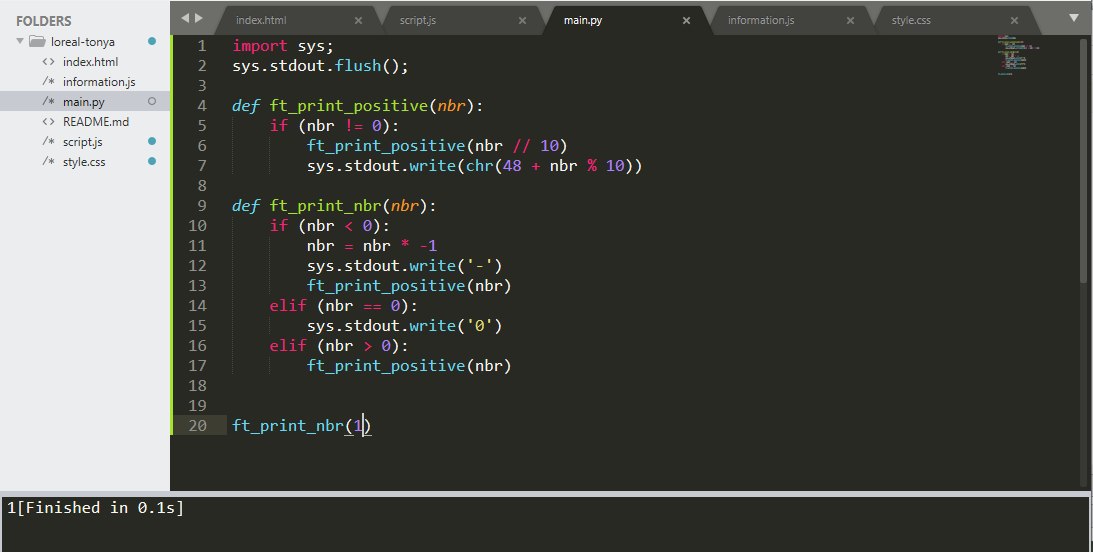This screenshot has width=1093, height=552.
Task: Close the main.py tab
Action: tap(686, 21)
